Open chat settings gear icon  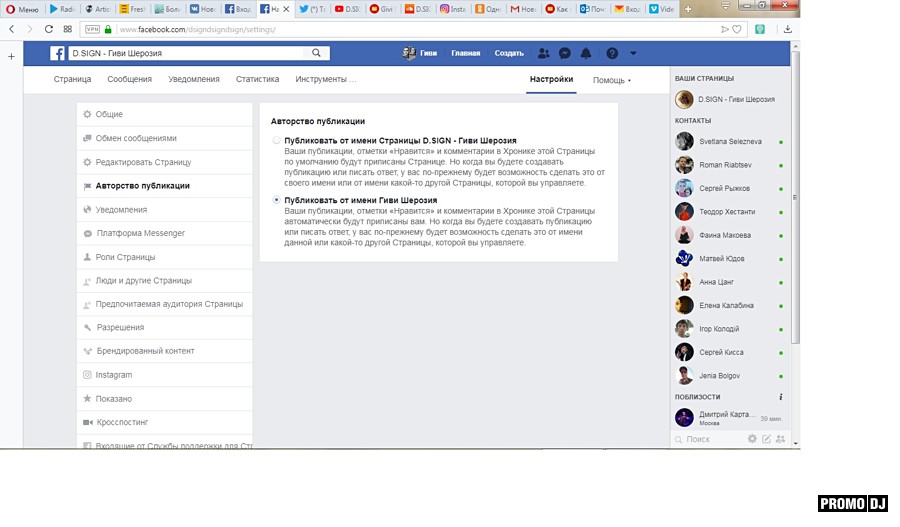click(x=752, y=439)
